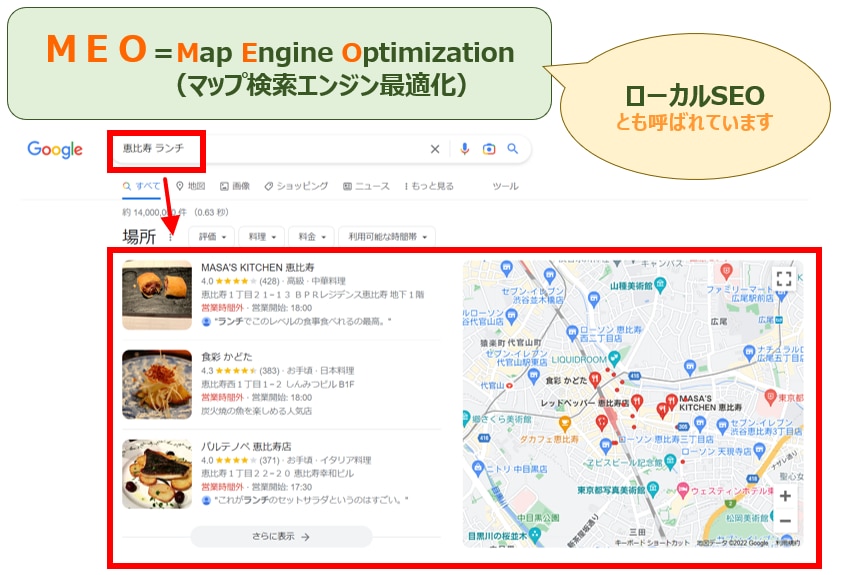Open the 評価 filter dropdown

(212, 237)
